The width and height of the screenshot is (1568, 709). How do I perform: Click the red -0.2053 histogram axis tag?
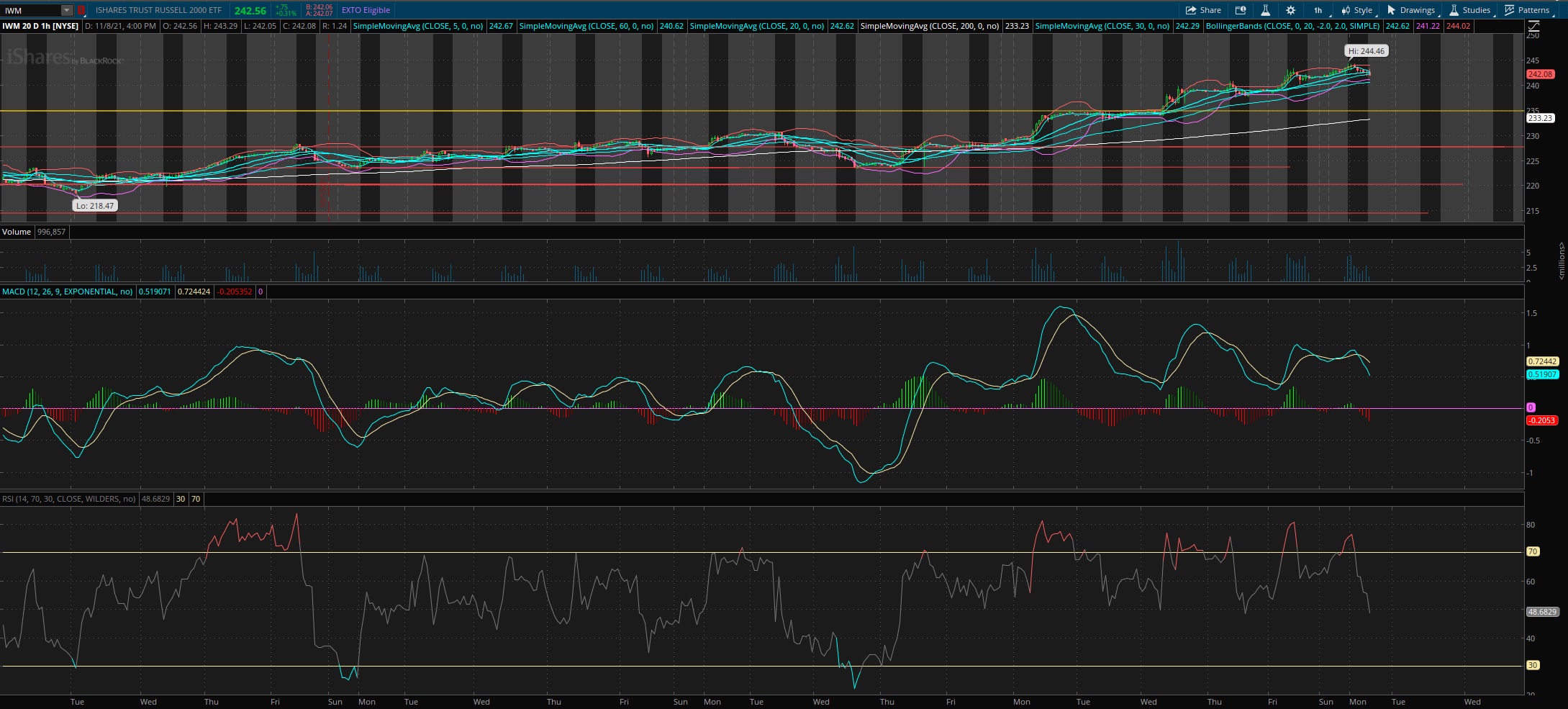tap(1541, 420)
